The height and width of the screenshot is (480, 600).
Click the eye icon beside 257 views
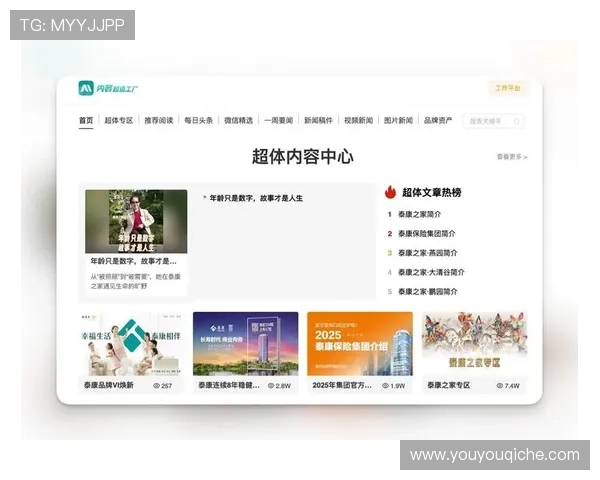[156, 386]
